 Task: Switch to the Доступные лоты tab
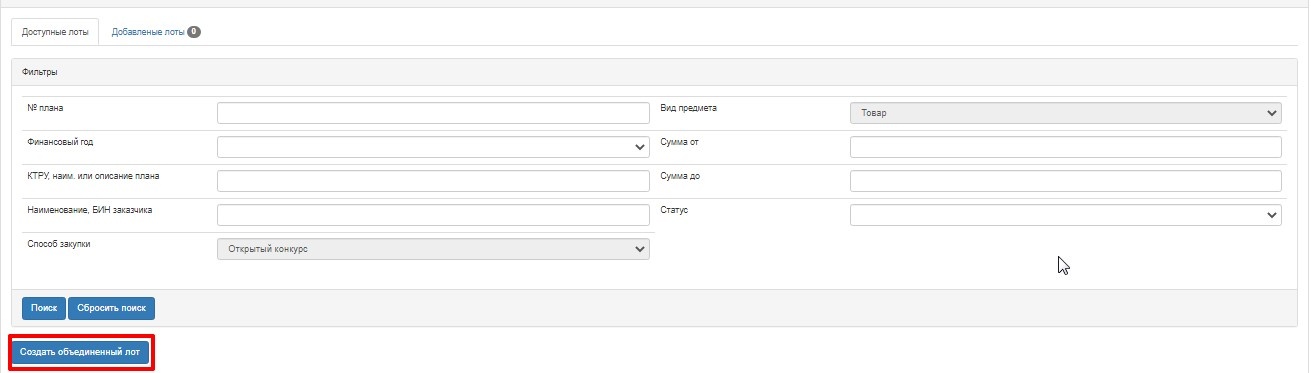pos(55,32)
